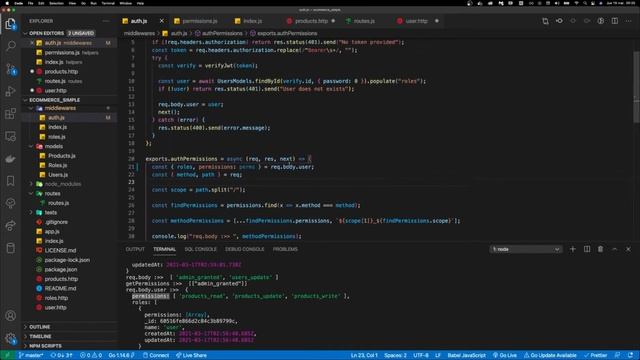Viewport: 640px width, 360px height.
Task: Open the Search view in activity bar
Action: (11, 46)
